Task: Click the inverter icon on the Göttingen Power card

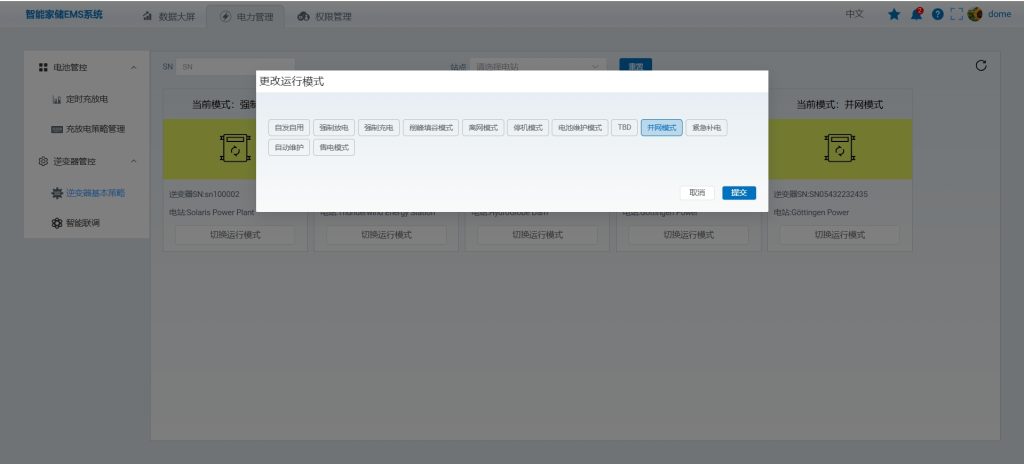Action: pos(838,149)
